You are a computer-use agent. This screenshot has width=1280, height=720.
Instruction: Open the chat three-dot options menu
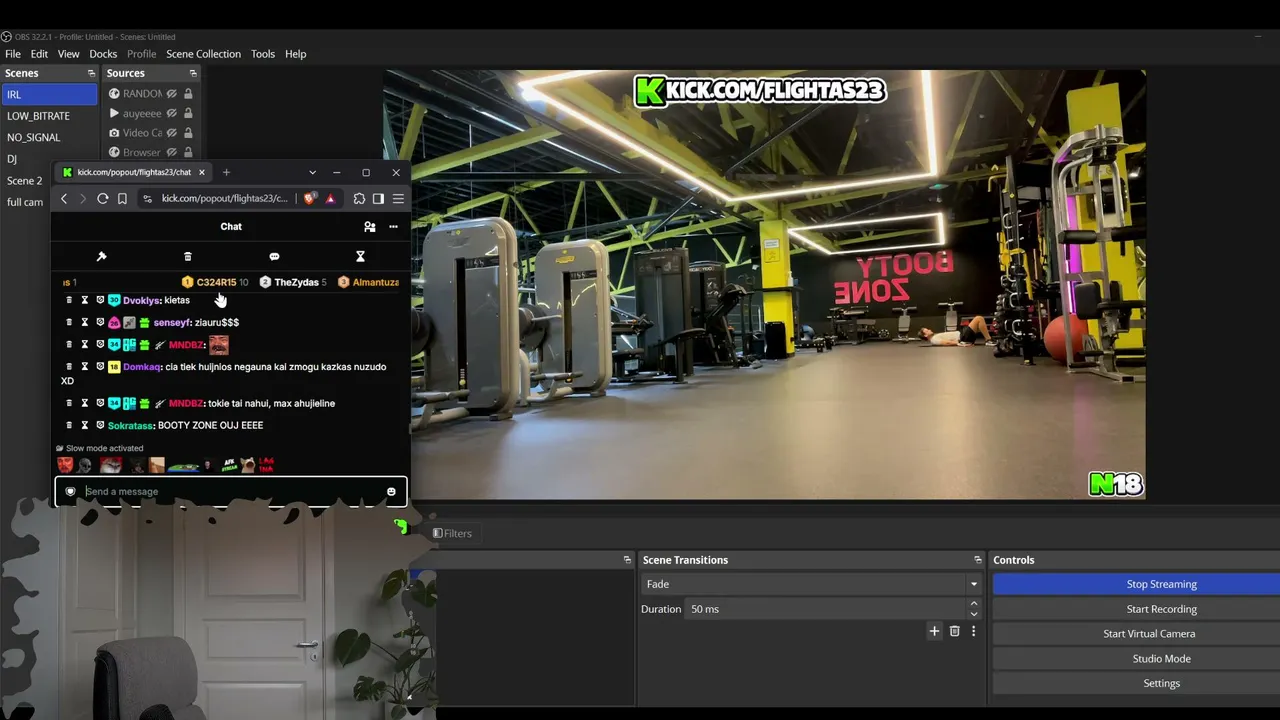pos(393,227)
